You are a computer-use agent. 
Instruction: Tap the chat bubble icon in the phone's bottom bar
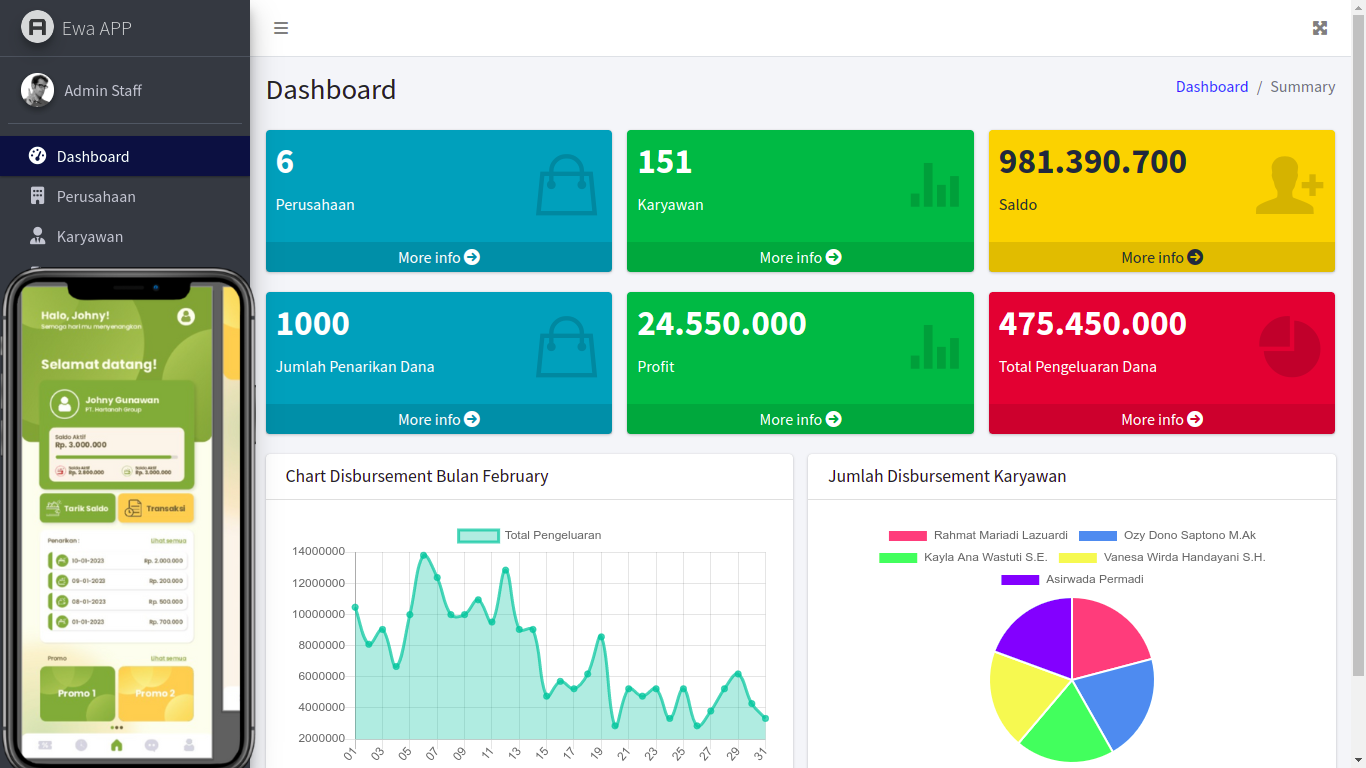(152, 745)
